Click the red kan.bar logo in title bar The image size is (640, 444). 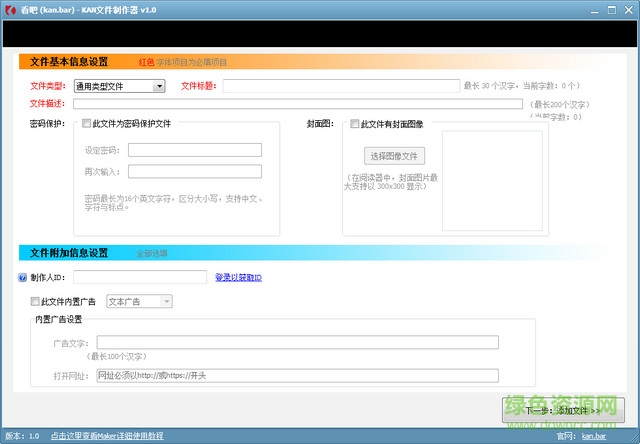(x=10, y=10)
